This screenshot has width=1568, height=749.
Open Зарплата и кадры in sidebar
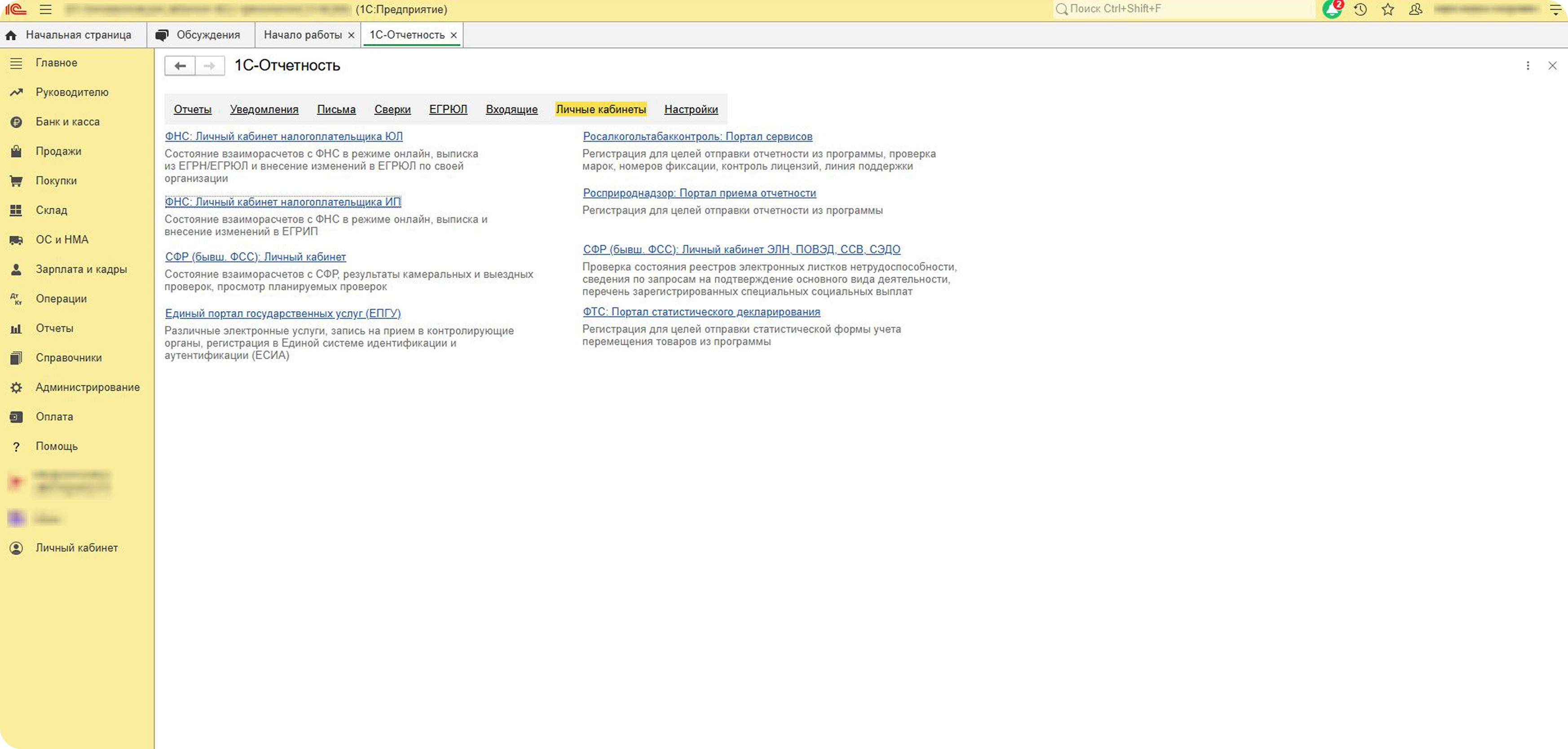[82, 269]
